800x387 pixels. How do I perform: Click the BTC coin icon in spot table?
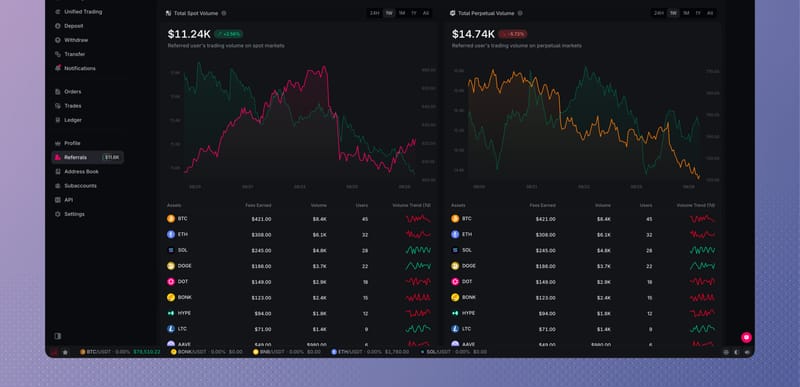[171, 219]
